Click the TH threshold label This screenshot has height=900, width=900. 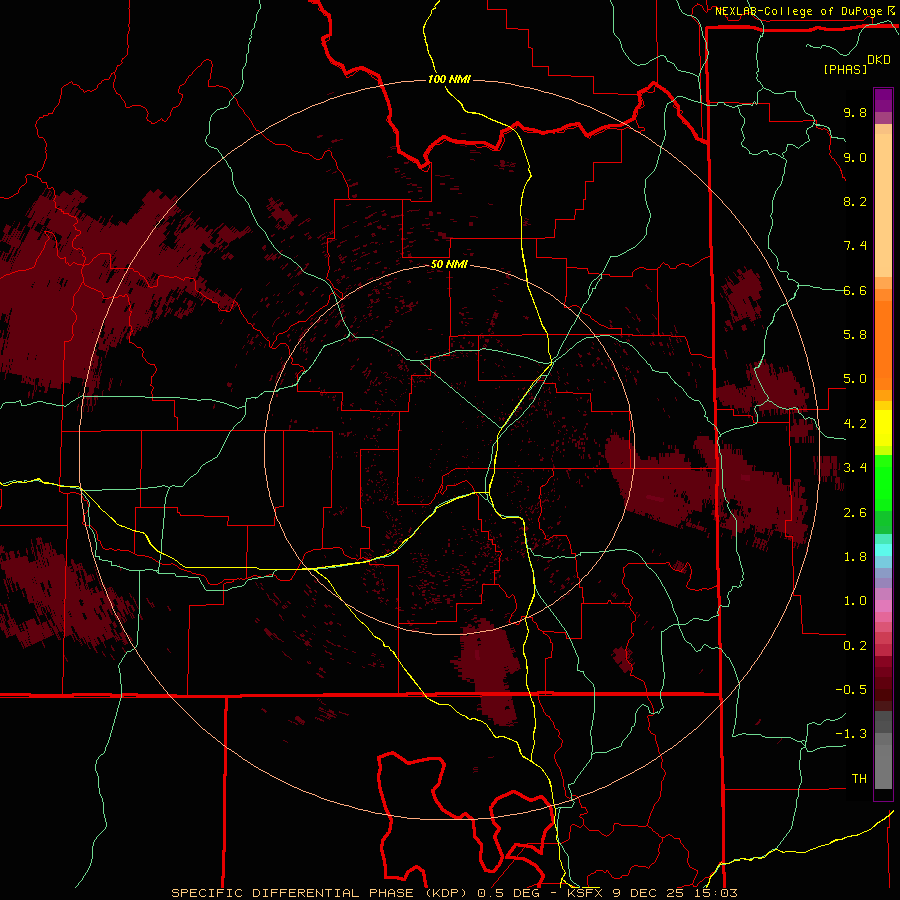(x=859, y=779)
